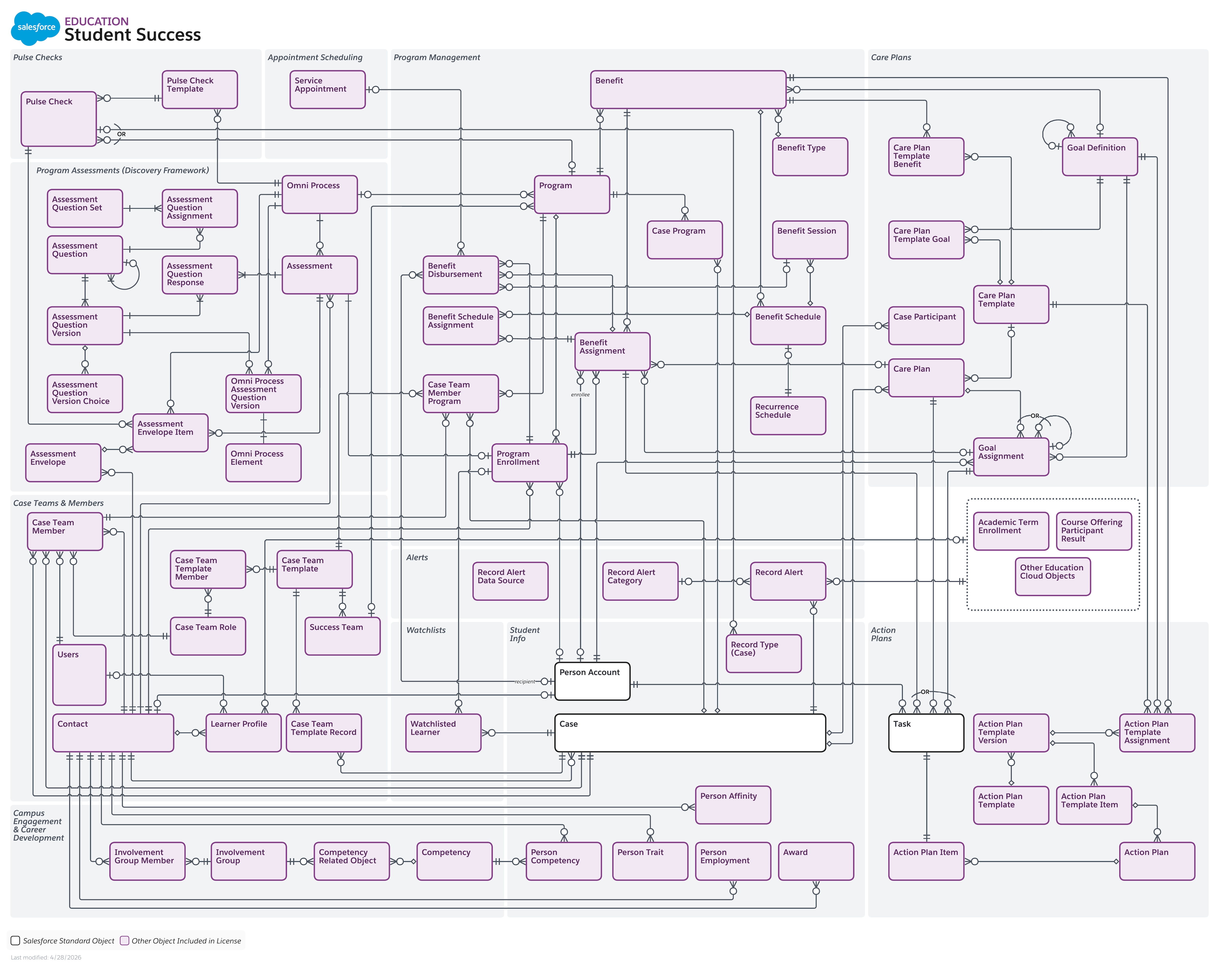Click the Benefit Type entity
Viewport: 1218px width, 980px height.
click(810, 156)
